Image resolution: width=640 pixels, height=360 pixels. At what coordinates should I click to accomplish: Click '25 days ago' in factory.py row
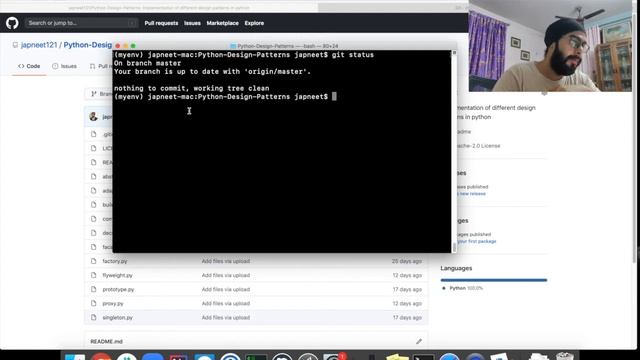tap(407, 261)
